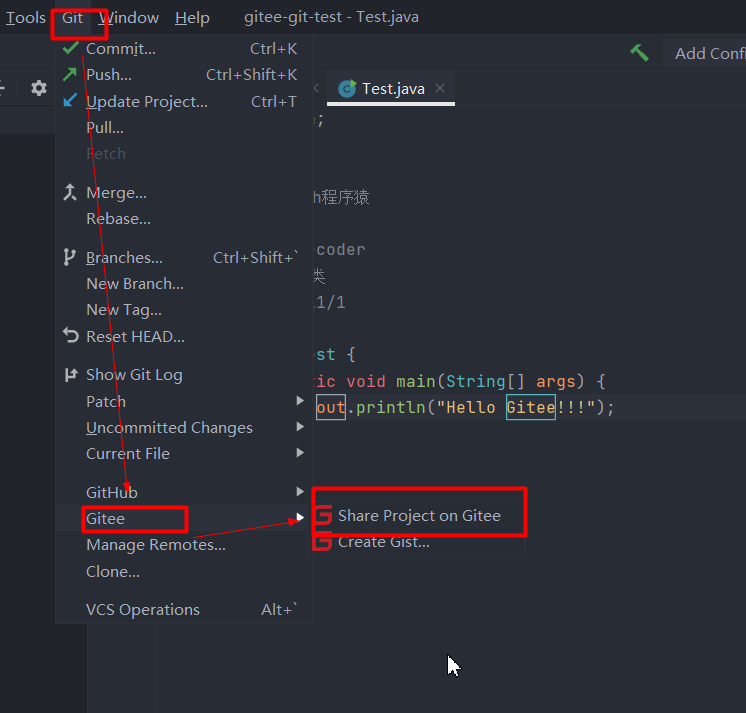Screen dimensions: 746x713
Task: Expand the GitHub submenu arrow
Action: point(300,492)
